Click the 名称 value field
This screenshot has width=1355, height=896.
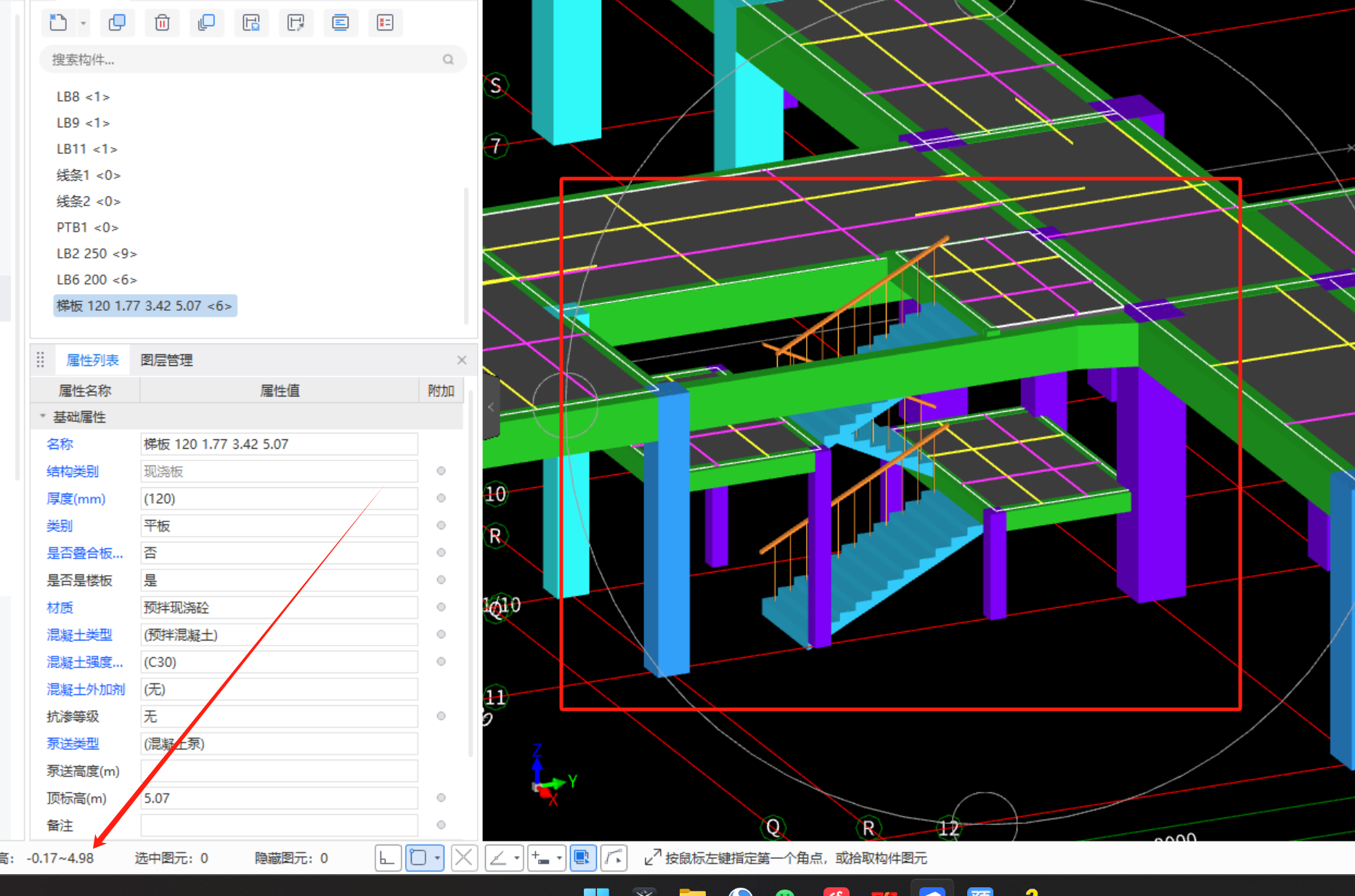(279, 444)
